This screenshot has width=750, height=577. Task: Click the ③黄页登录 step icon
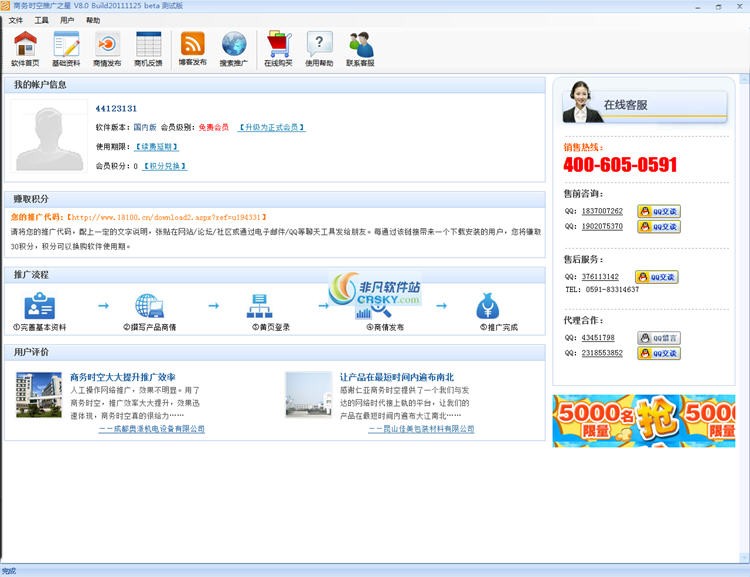tap(259, 306)
